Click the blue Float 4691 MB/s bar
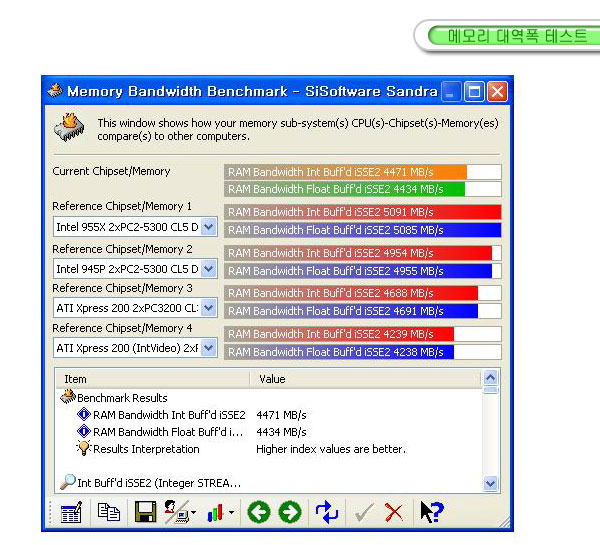This screenshot has height=545, width=600. pos(351,311)
